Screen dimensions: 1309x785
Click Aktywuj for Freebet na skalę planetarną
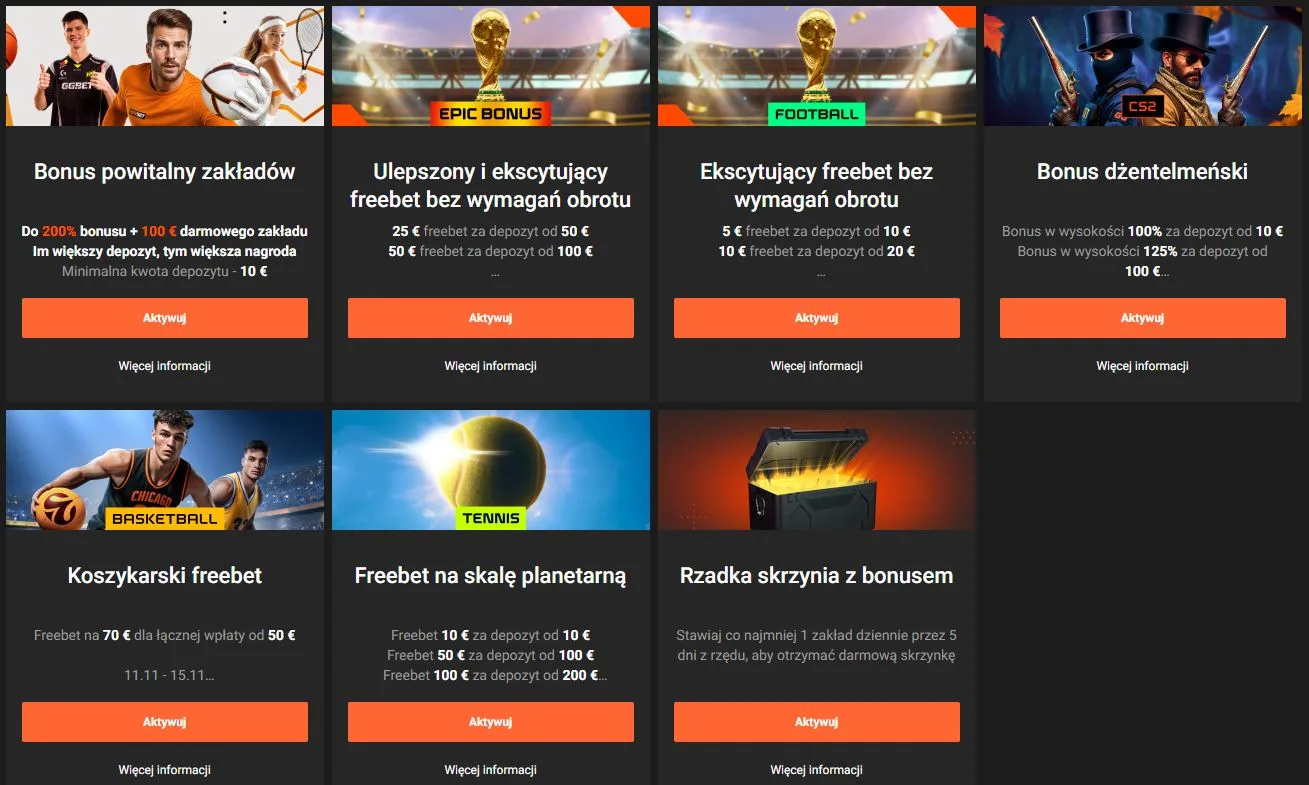click(491, 722)
